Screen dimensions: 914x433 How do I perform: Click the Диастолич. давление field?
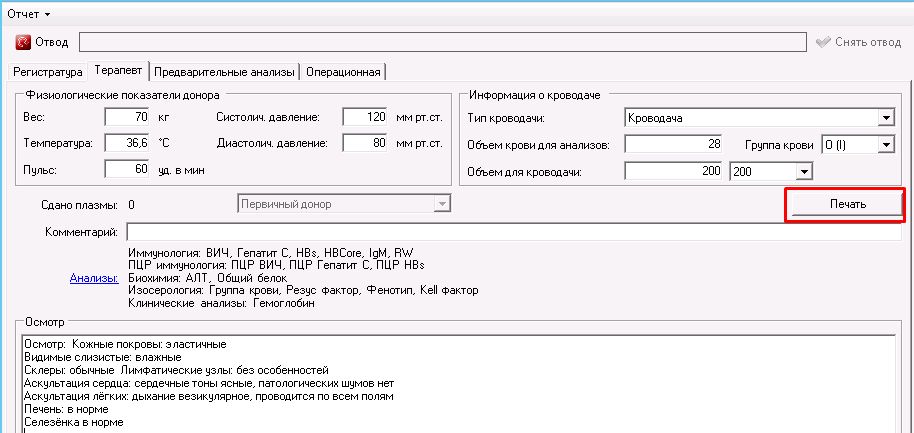click(x=365, y=143)
